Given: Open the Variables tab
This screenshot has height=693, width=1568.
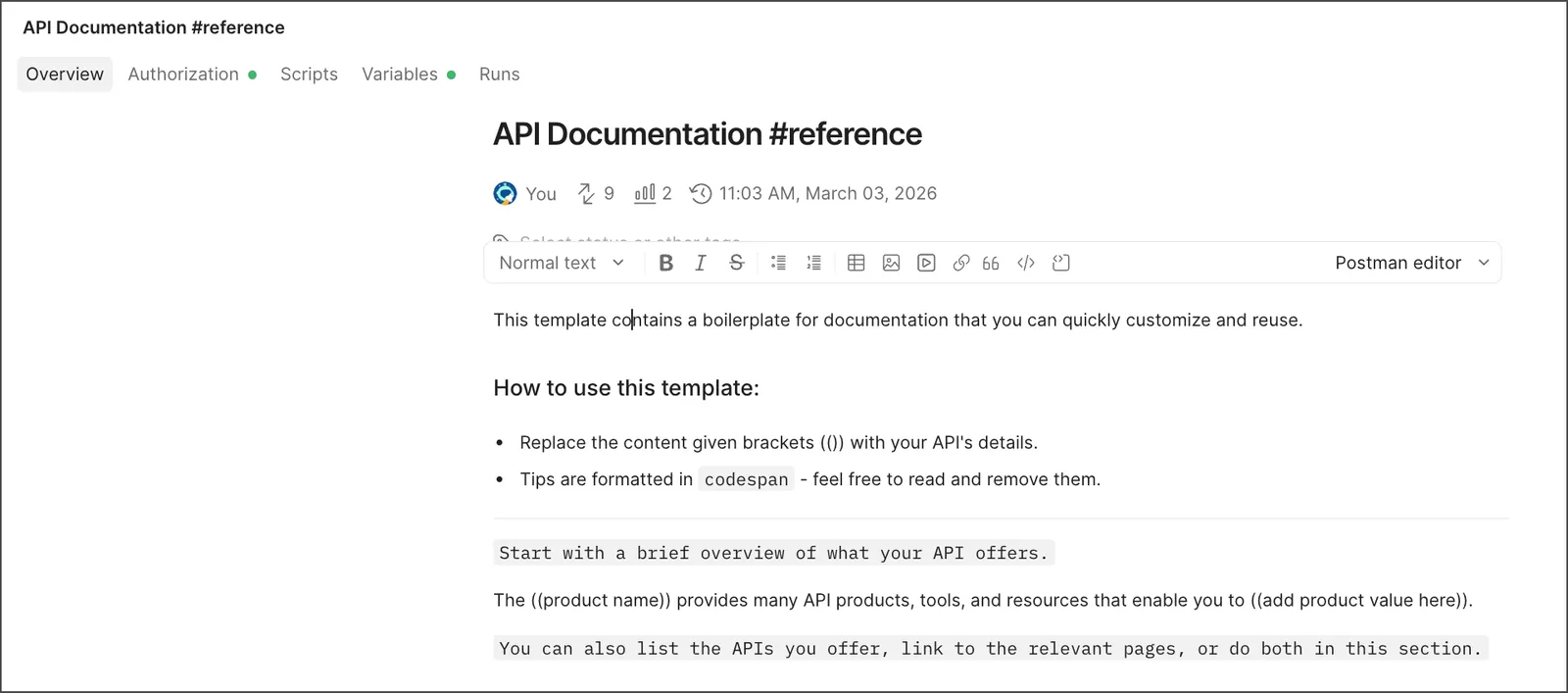Looking at the screenshot, I should (409, 74).
